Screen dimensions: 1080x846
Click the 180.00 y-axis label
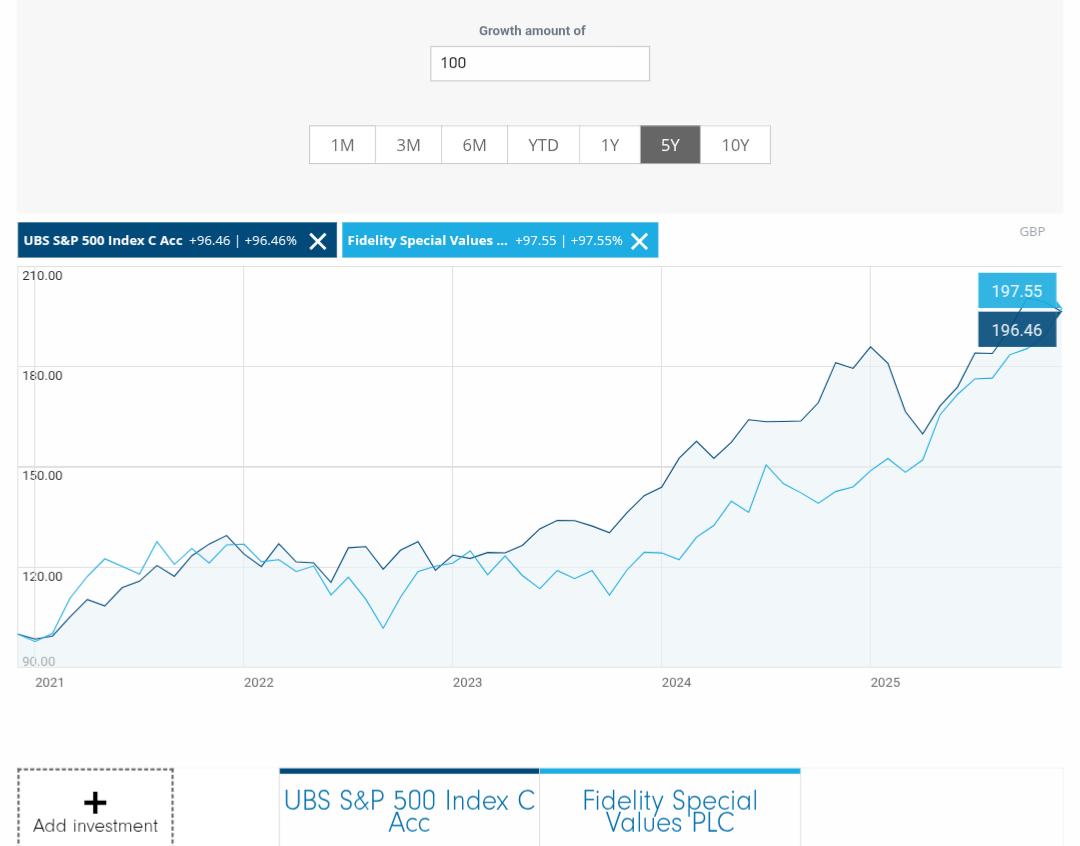tap(42, 375)
